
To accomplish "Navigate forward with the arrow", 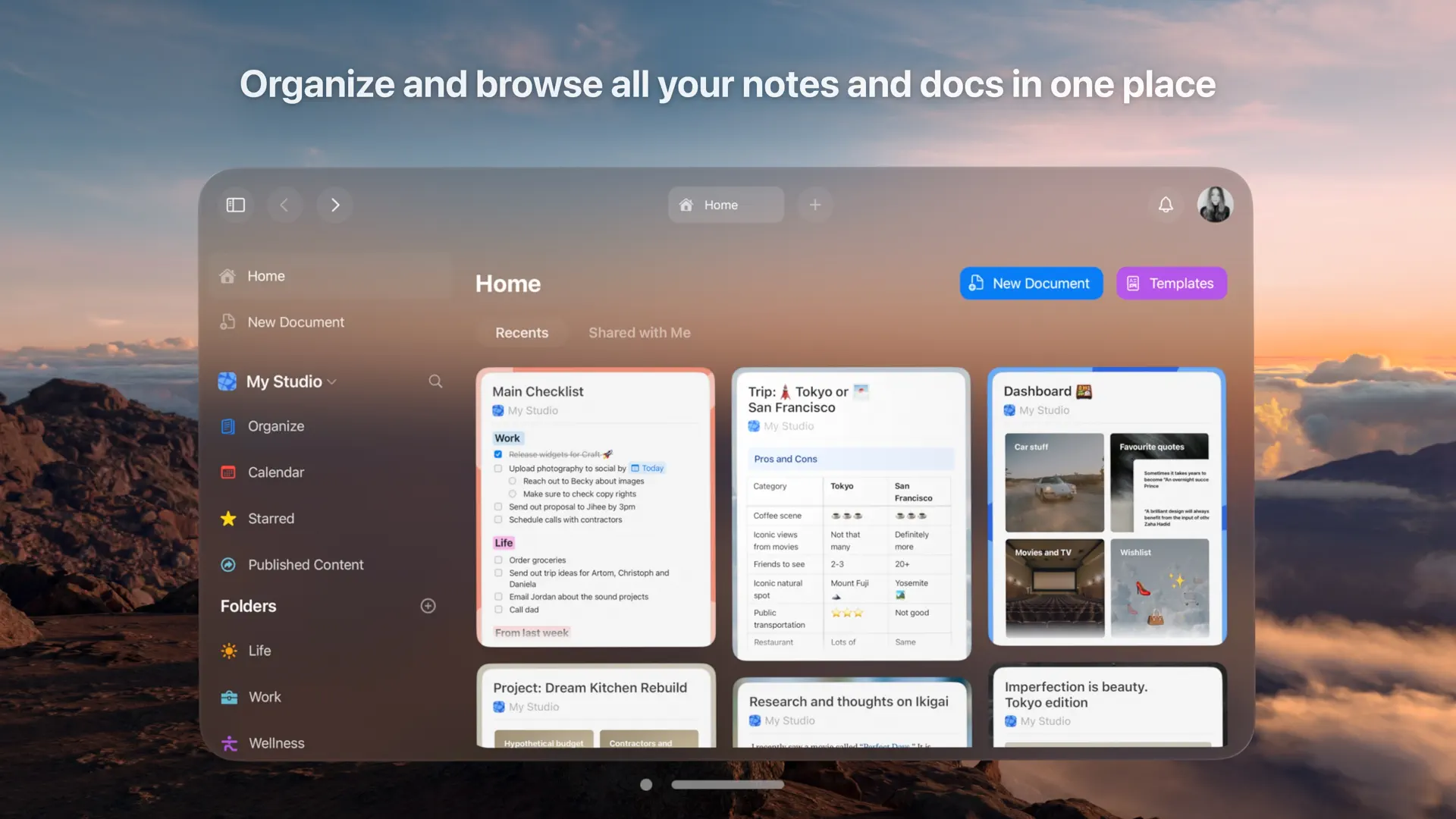I will click(x=335, y=205).
